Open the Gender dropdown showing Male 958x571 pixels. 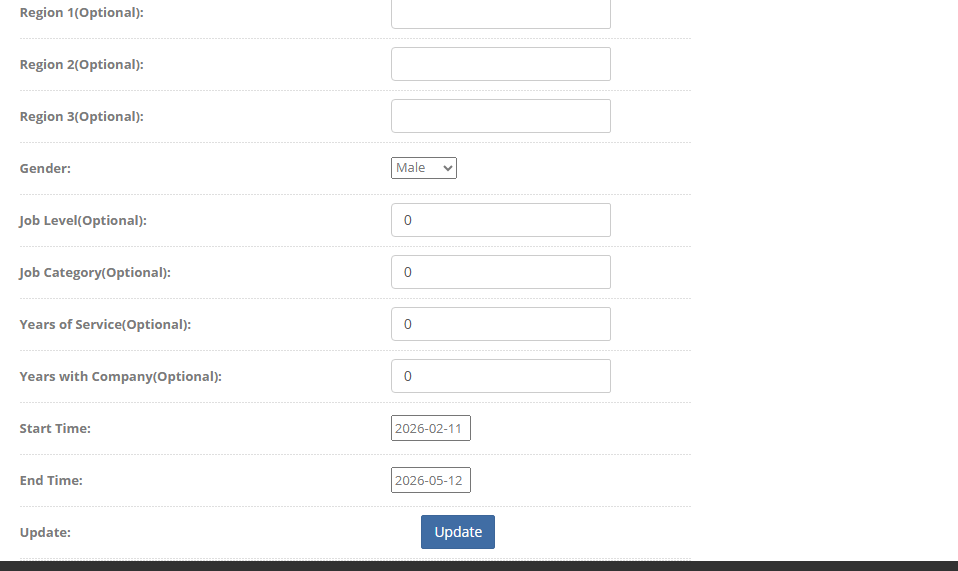[x=424, y=168]
